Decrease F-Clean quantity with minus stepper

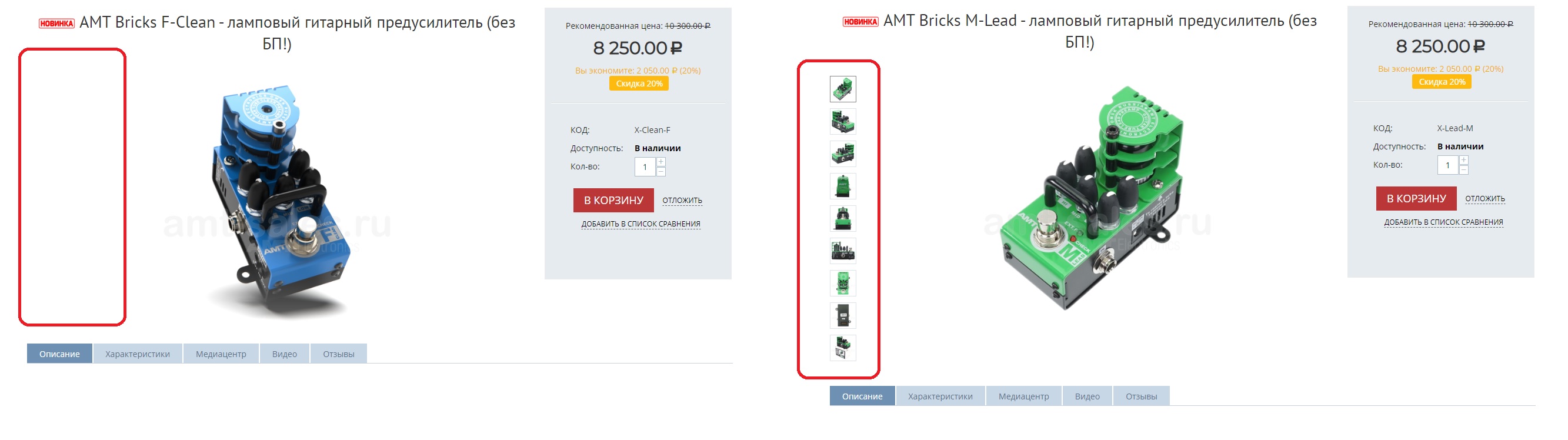point(660,172)
